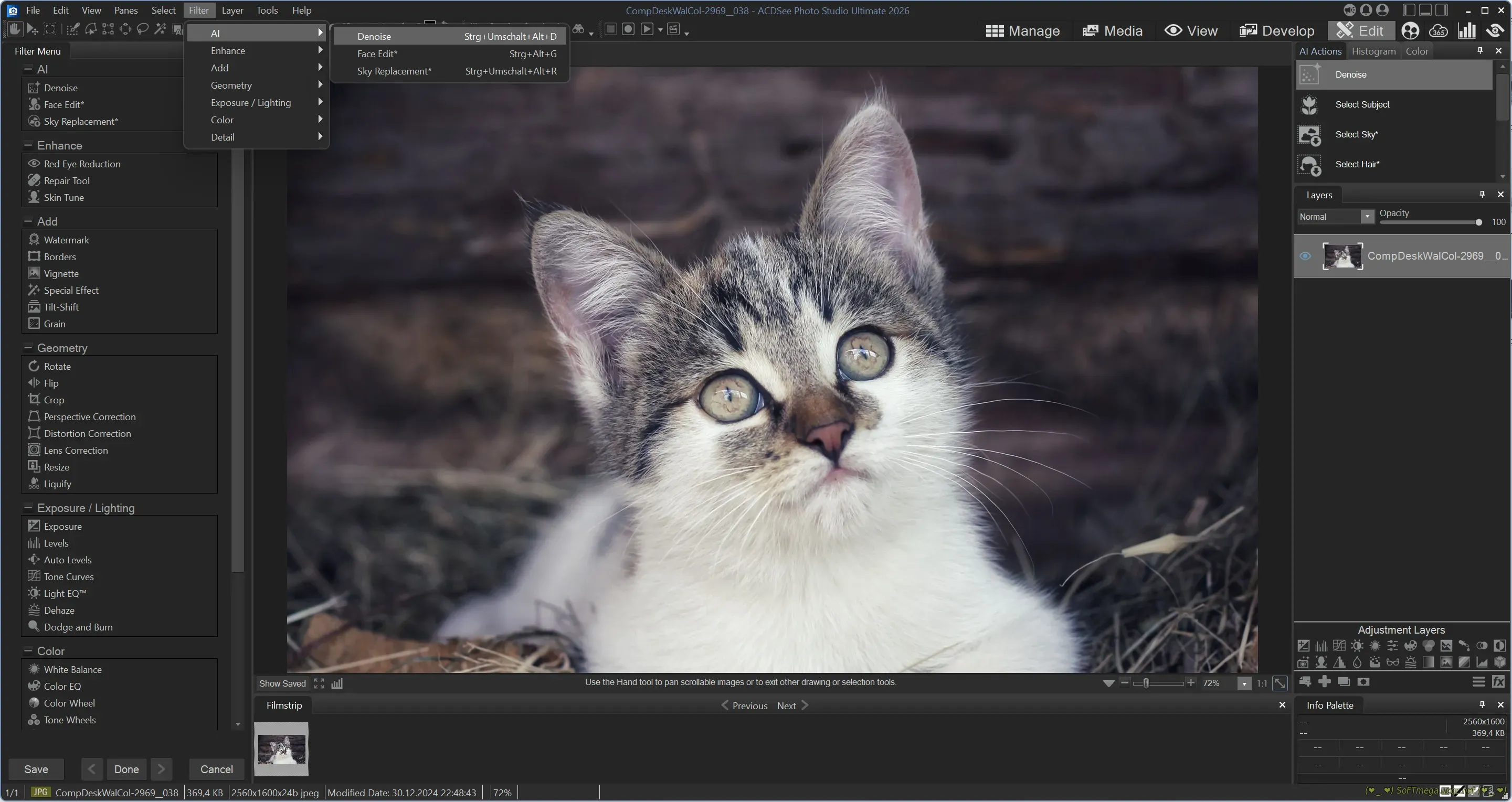The image size is (1512, 802).
Task: Open the Normal blend mode dropdown
Action: 1367,217
